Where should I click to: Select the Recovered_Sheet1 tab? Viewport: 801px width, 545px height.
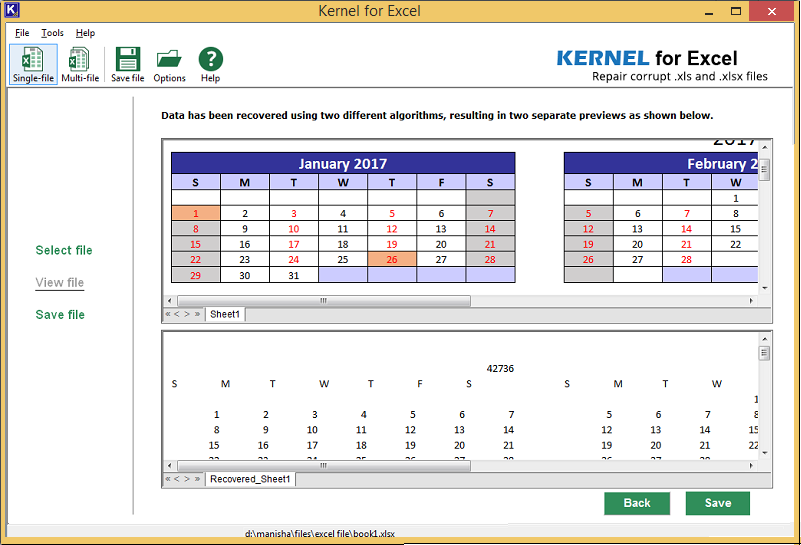point(250,479)
